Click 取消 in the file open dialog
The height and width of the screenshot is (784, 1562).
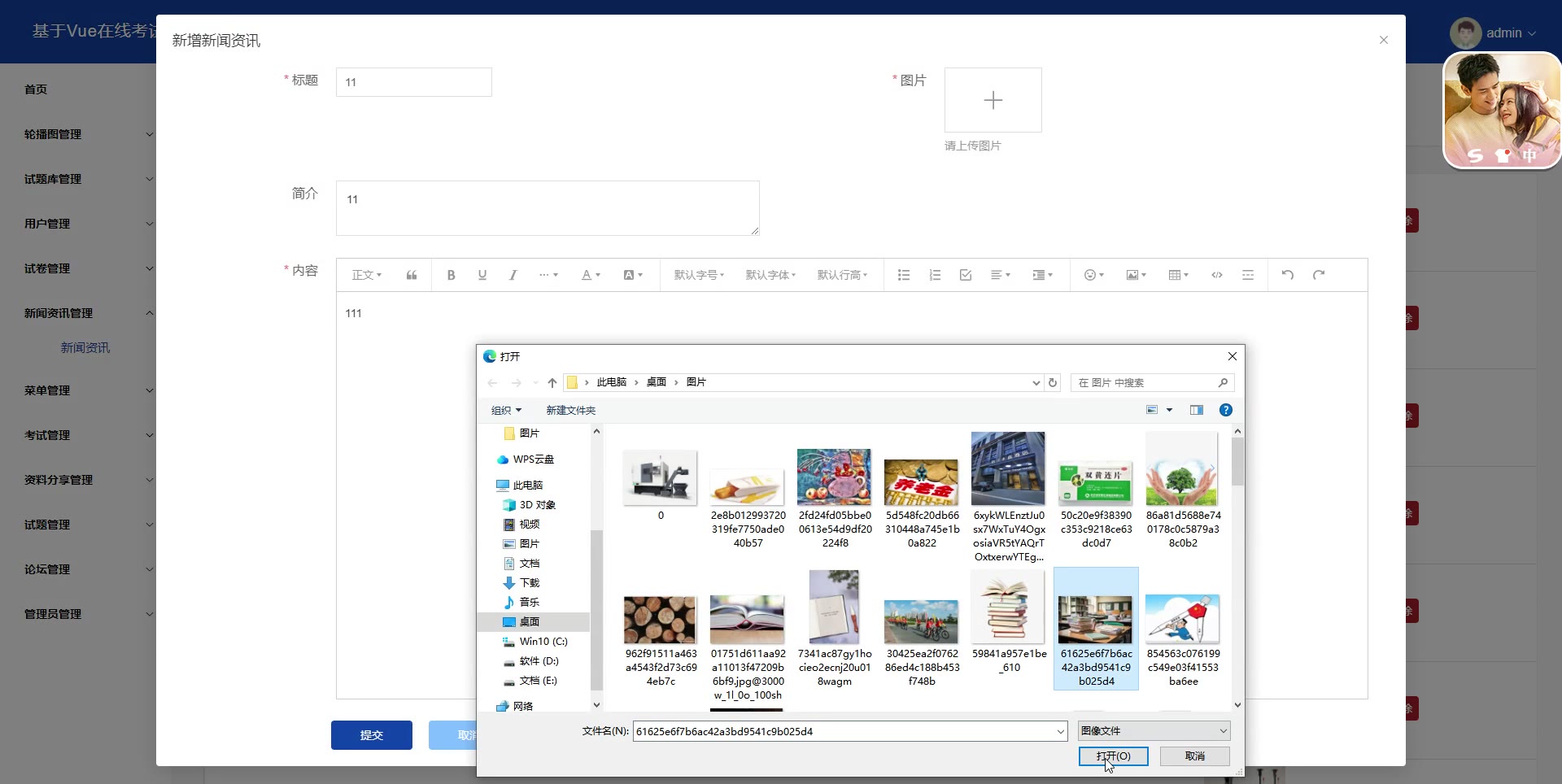click(x=1195, y=756)
